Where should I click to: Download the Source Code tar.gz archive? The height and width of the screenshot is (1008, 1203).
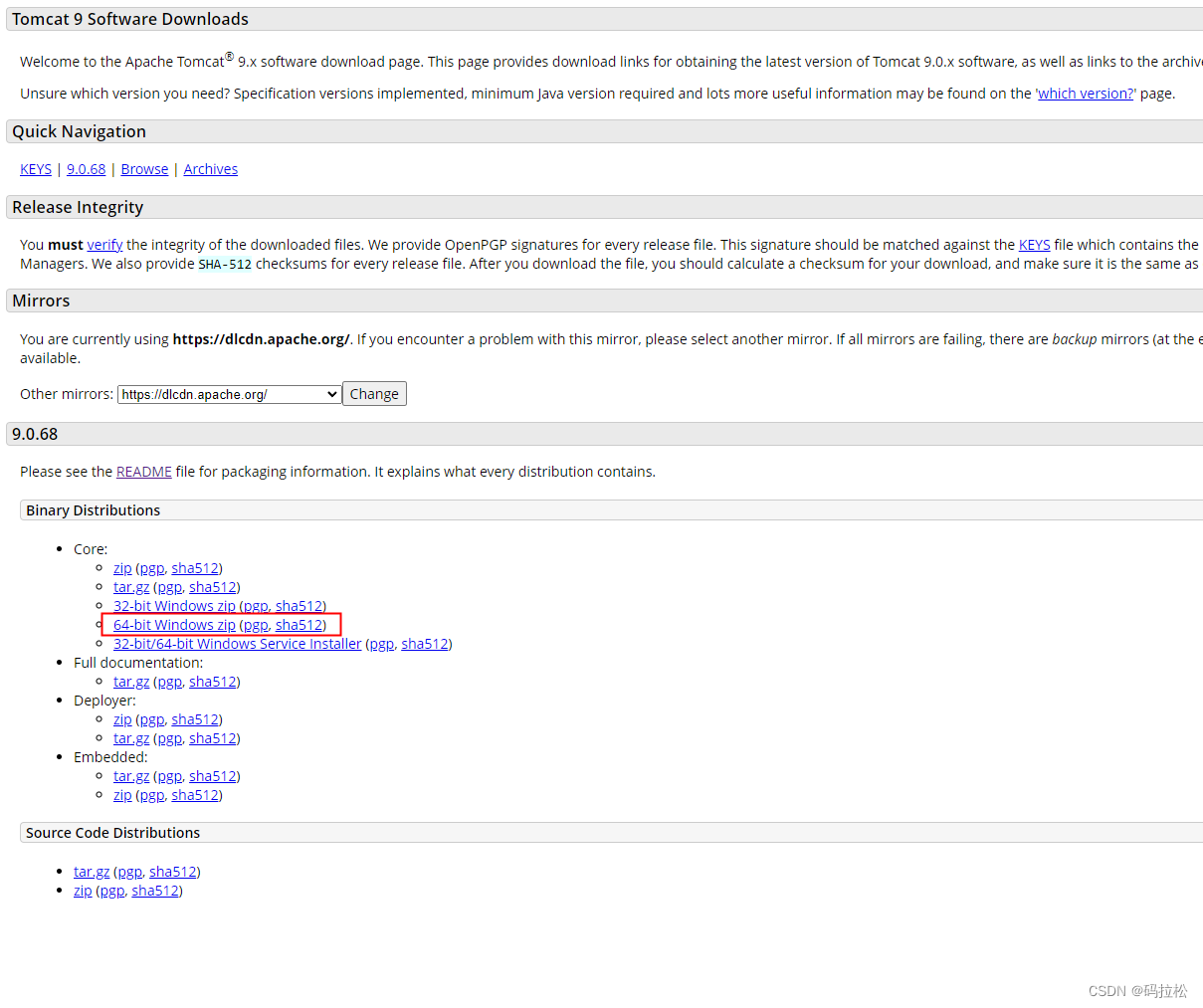tap(91, 872)
